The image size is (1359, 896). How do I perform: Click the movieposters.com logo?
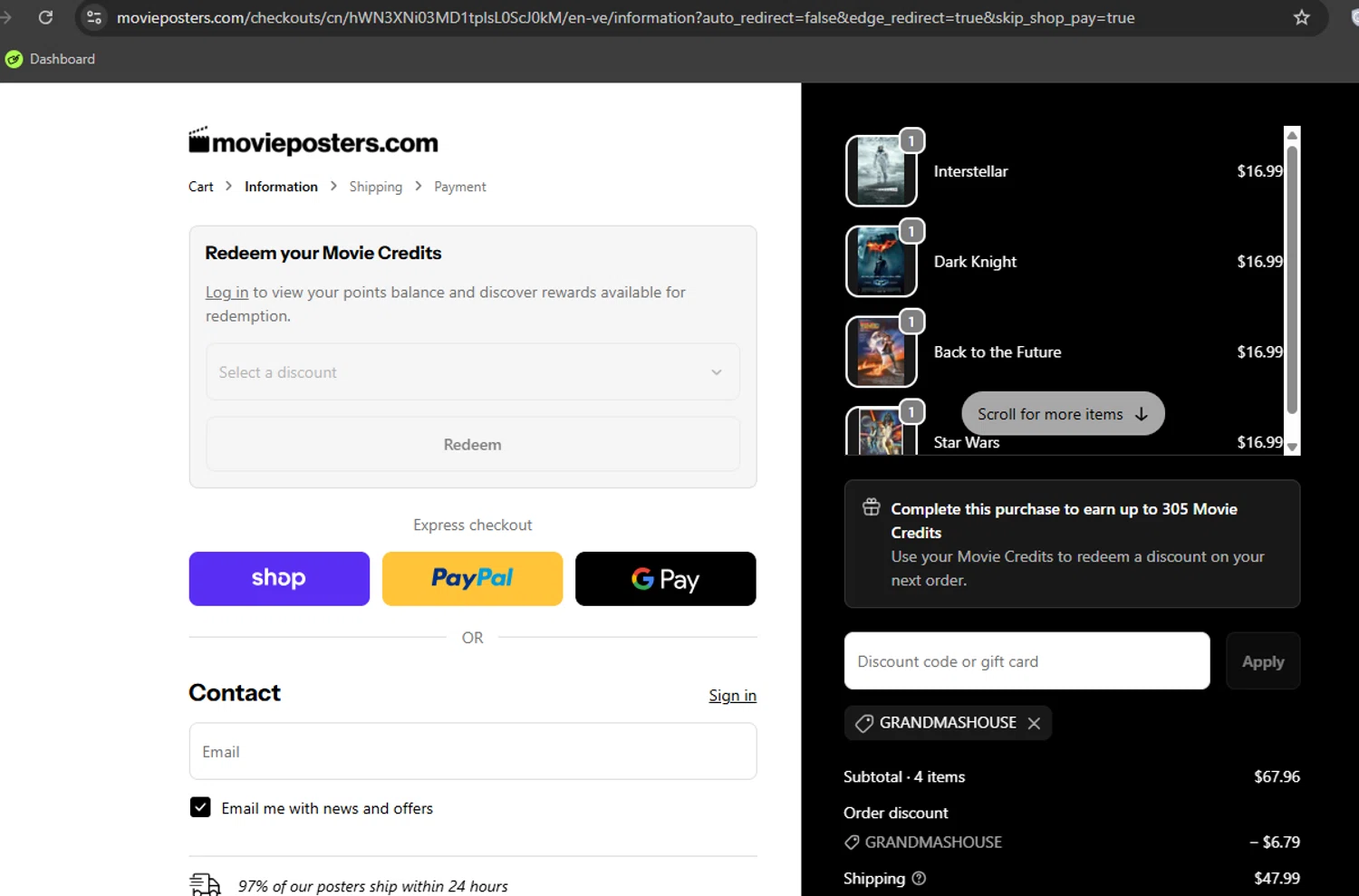coord(313,141)
